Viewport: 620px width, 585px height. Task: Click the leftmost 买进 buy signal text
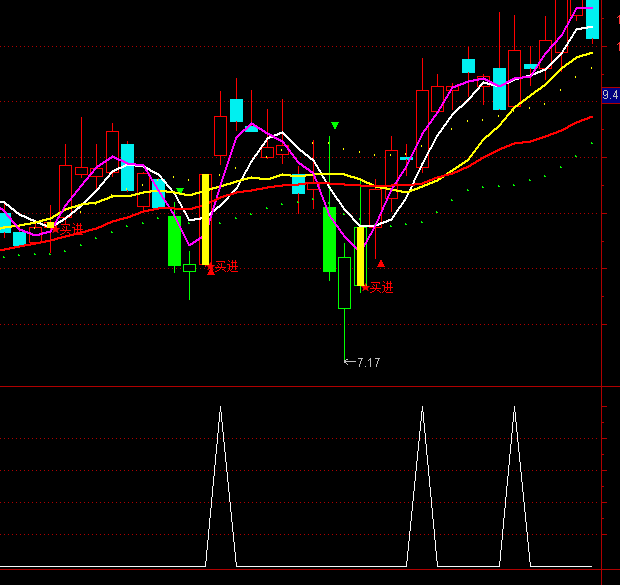71,229
